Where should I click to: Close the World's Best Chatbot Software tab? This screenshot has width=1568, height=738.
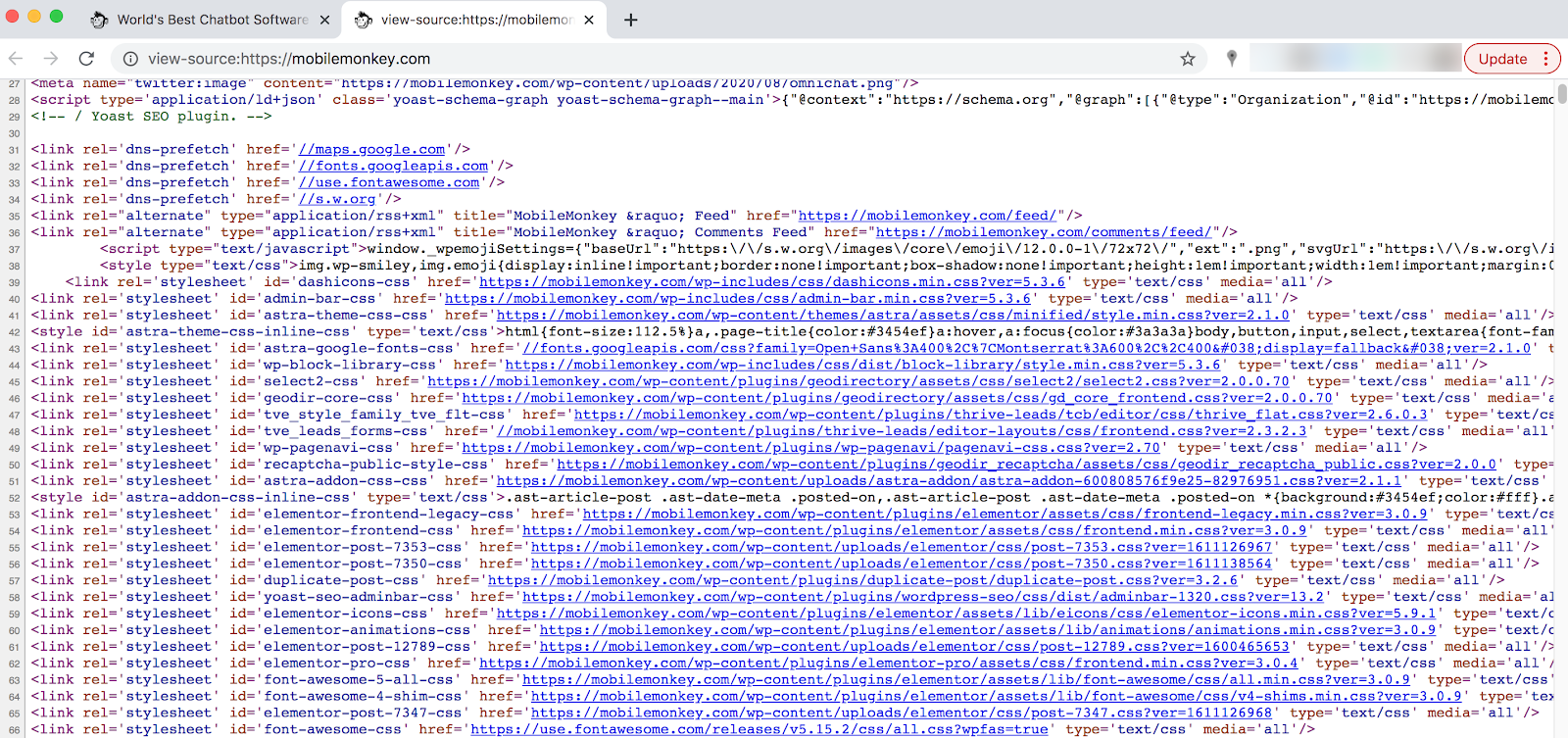[x=322, y=20]
